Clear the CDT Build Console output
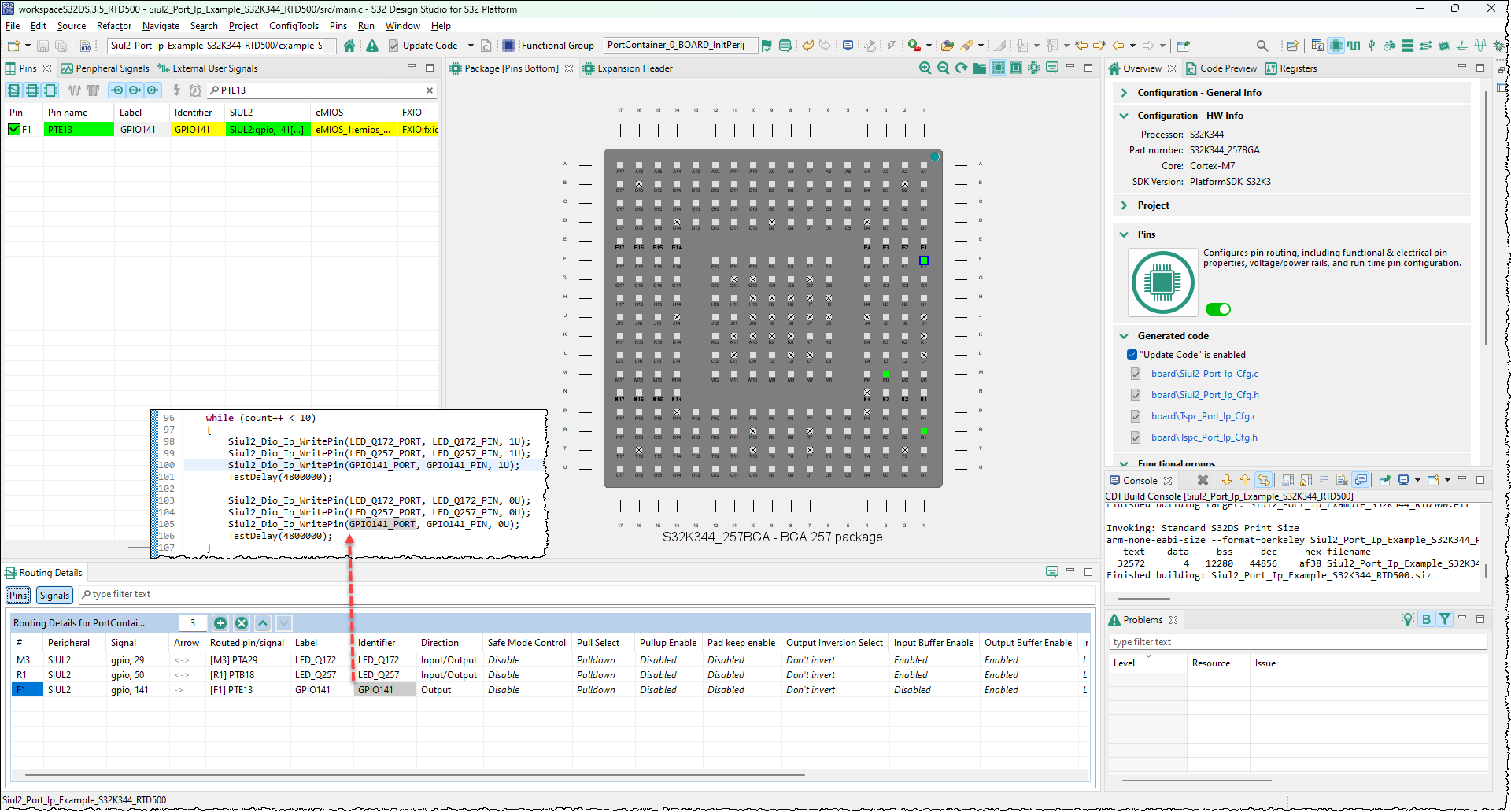Viewport: 1511px width, 812px height. (x=1342, y=480)
